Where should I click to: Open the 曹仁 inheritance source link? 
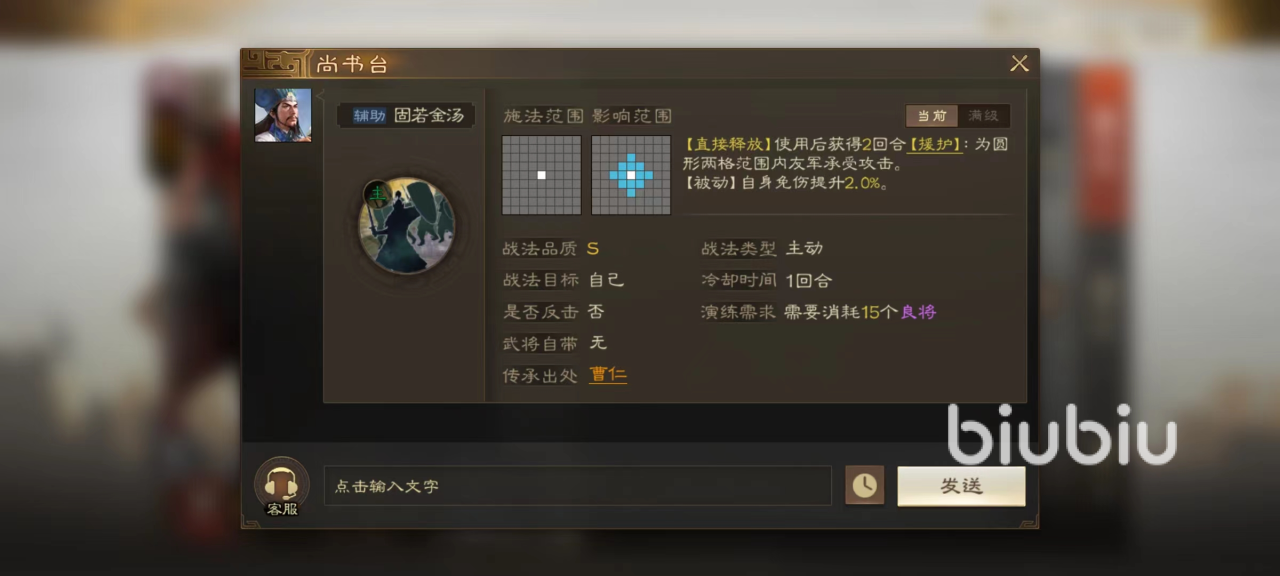click(x=608, y=375)
